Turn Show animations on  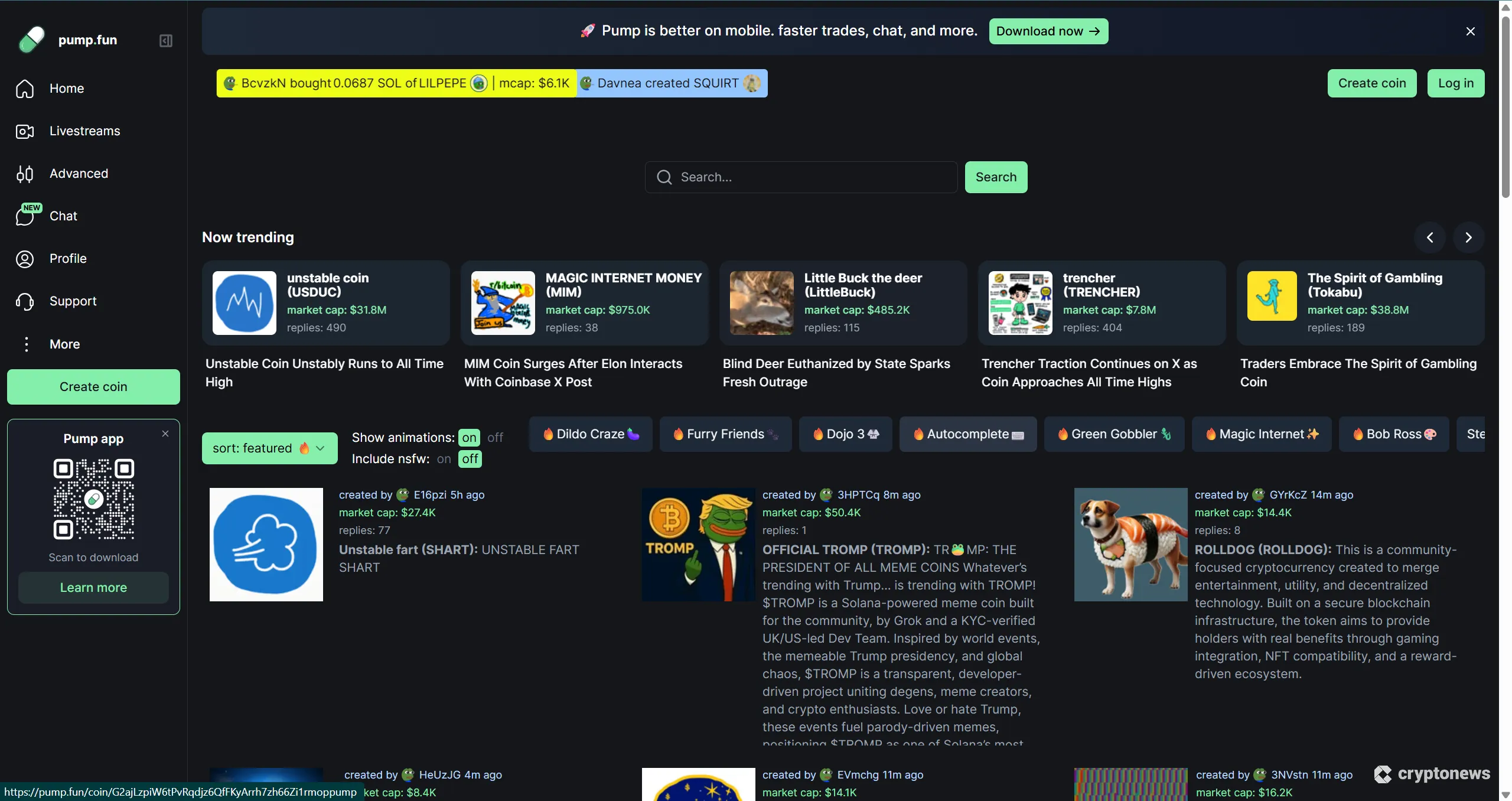click(469, 438)
